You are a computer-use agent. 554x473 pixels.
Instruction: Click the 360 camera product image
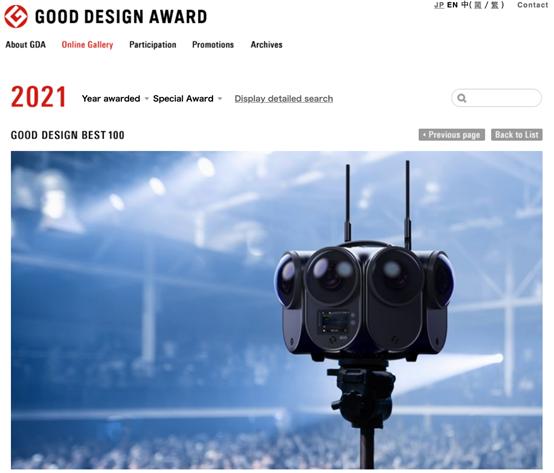click(277, 310)
